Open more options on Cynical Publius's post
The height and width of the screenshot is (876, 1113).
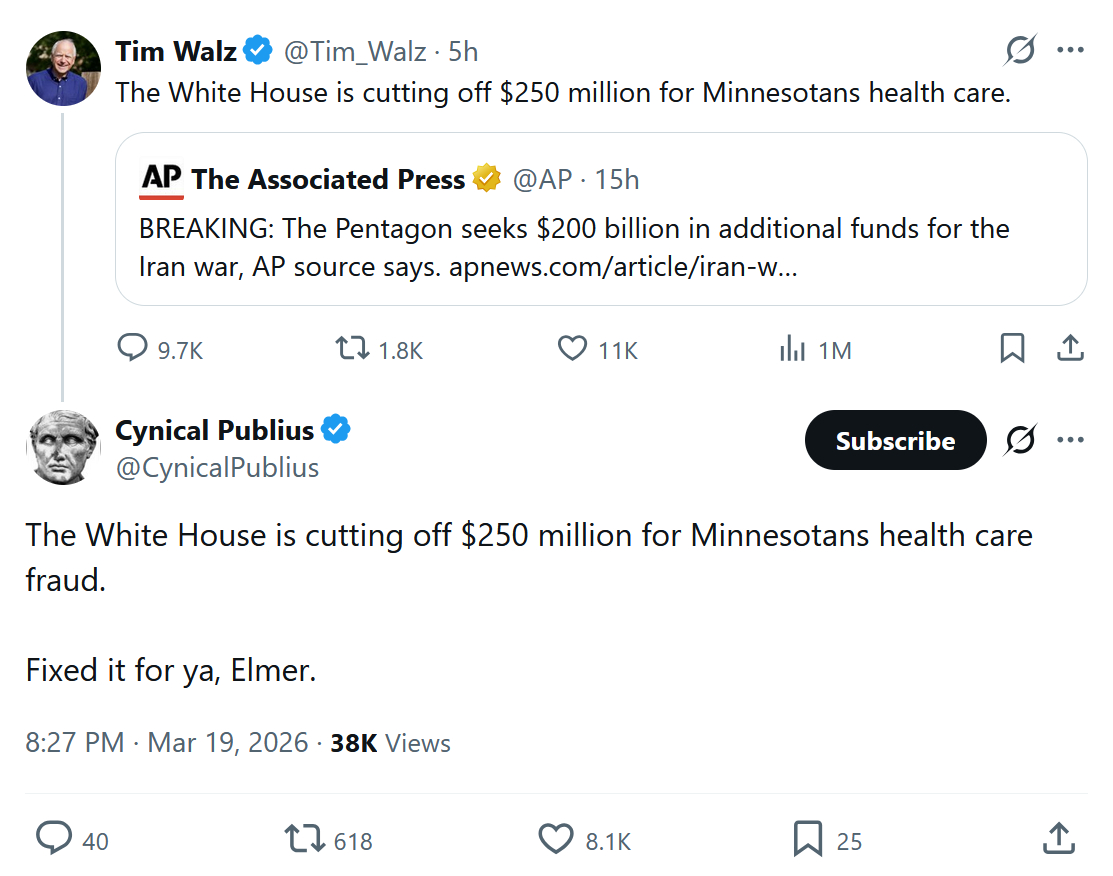click(1071, 440)
